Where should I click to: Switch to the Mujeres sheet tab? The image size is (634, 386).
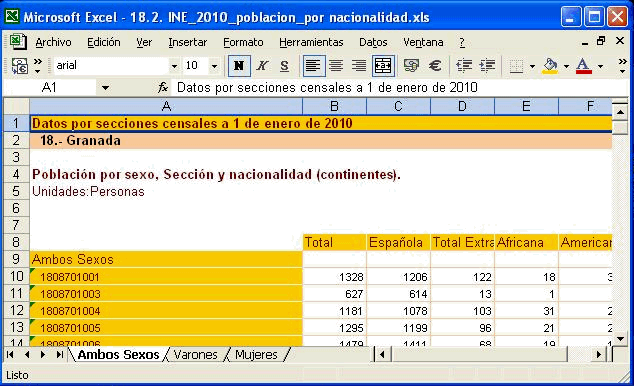coord(256,354)
